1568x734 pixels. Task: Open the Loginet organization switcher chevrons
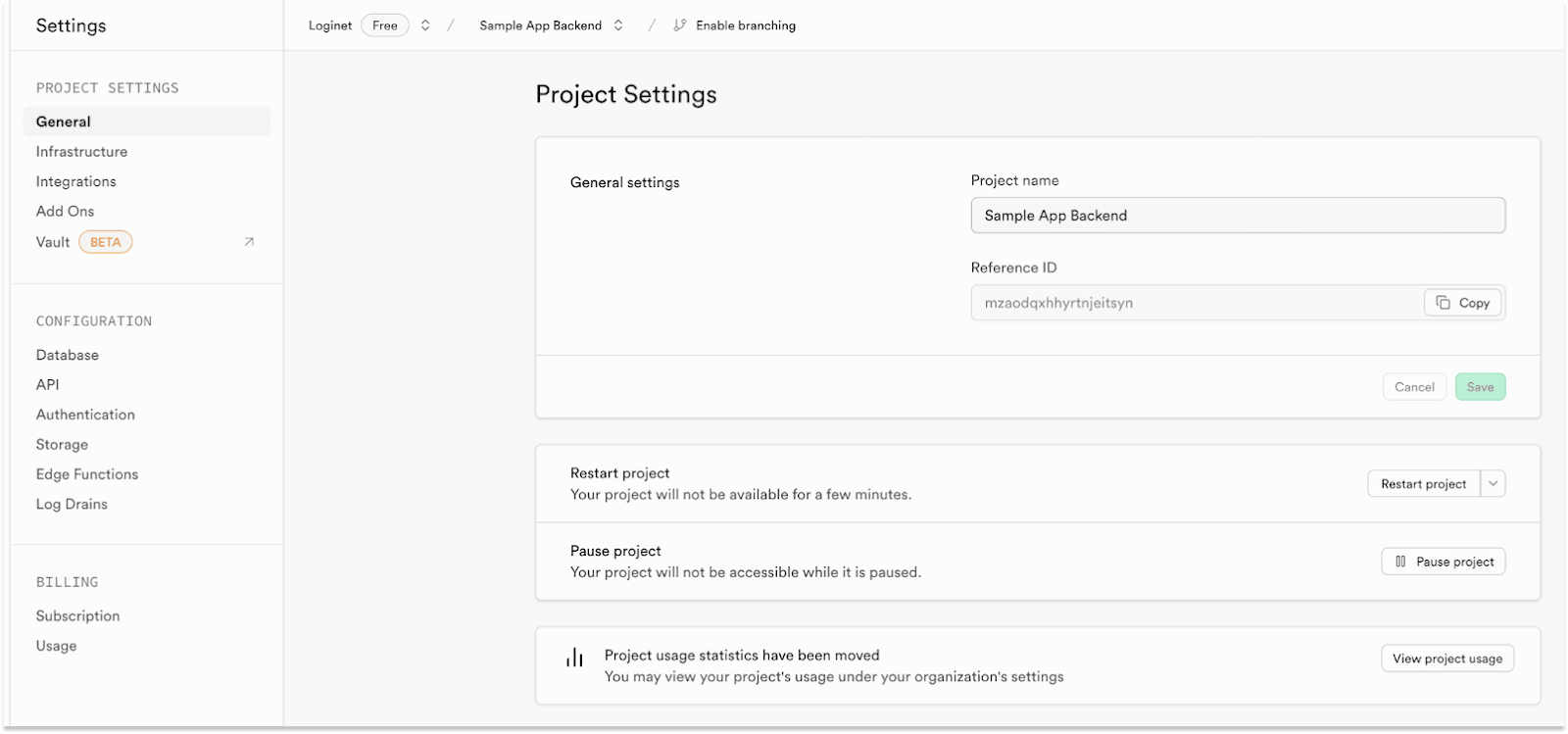click(425, 25)
